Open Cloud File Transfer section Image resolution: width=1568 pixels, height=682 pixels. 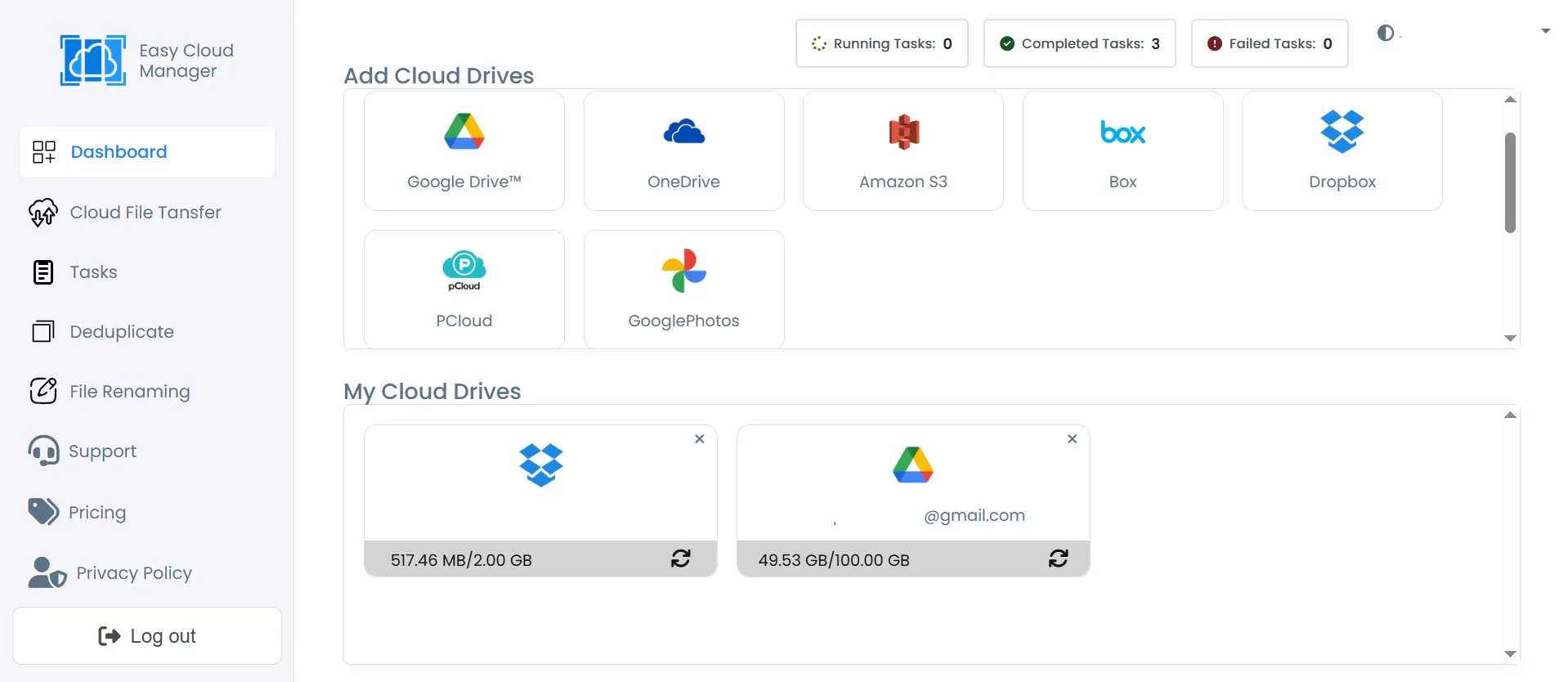pyautogui.click(x=146, y=213)
